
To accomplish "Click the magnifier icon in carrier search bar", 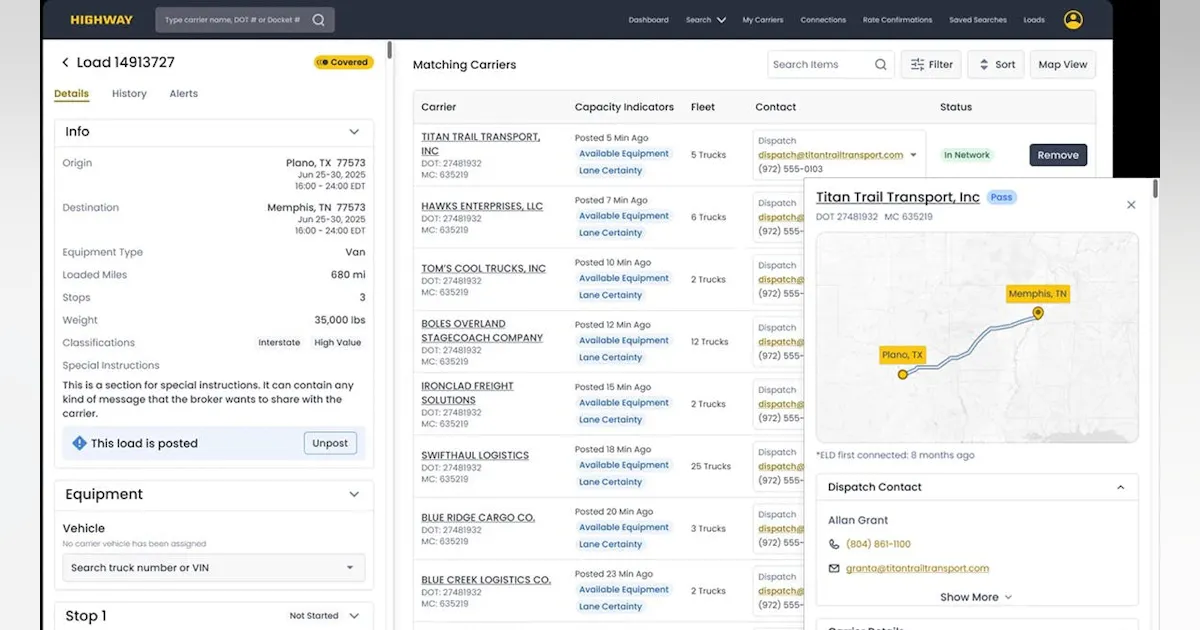I will pos(318,20).
